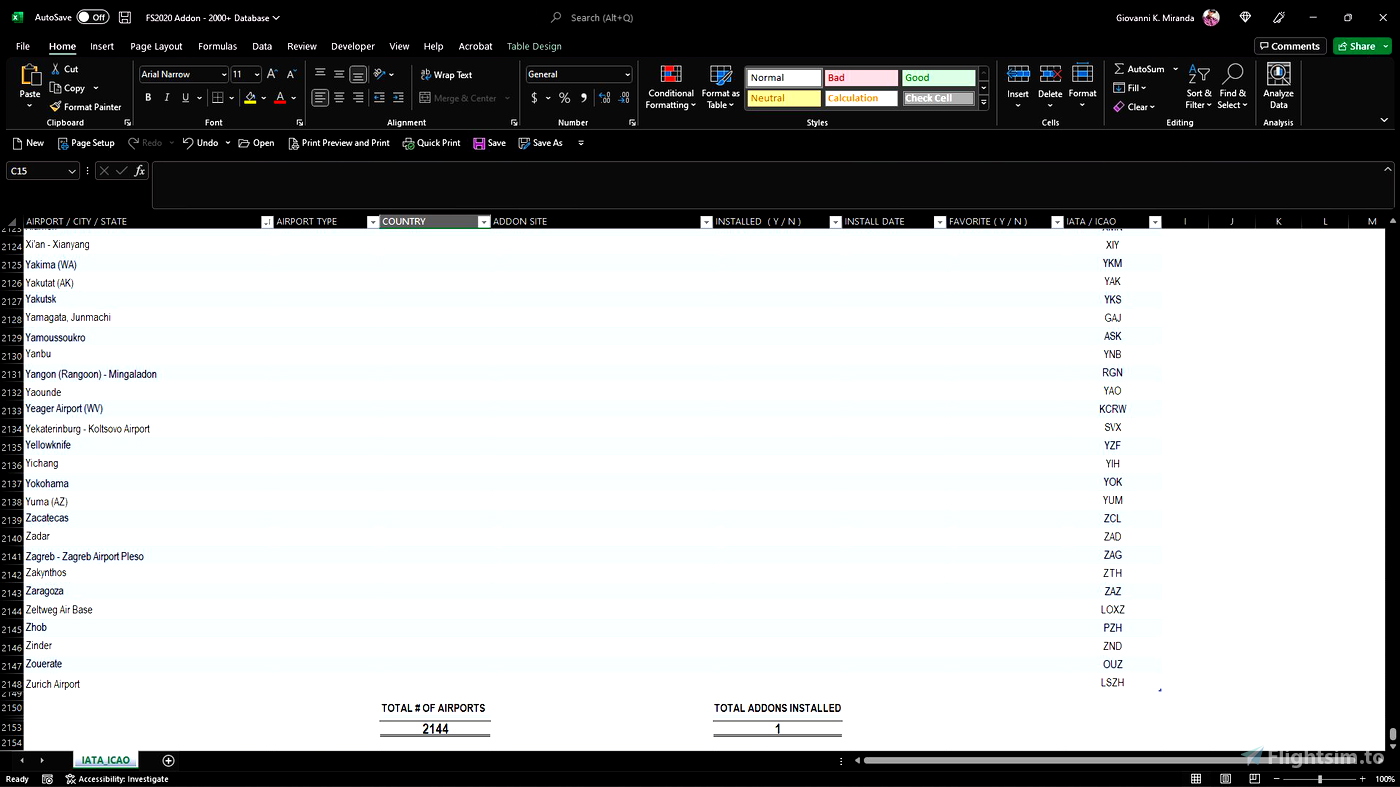Toggle italic formatting
The image size is (1400, 787).
[167, 98]
